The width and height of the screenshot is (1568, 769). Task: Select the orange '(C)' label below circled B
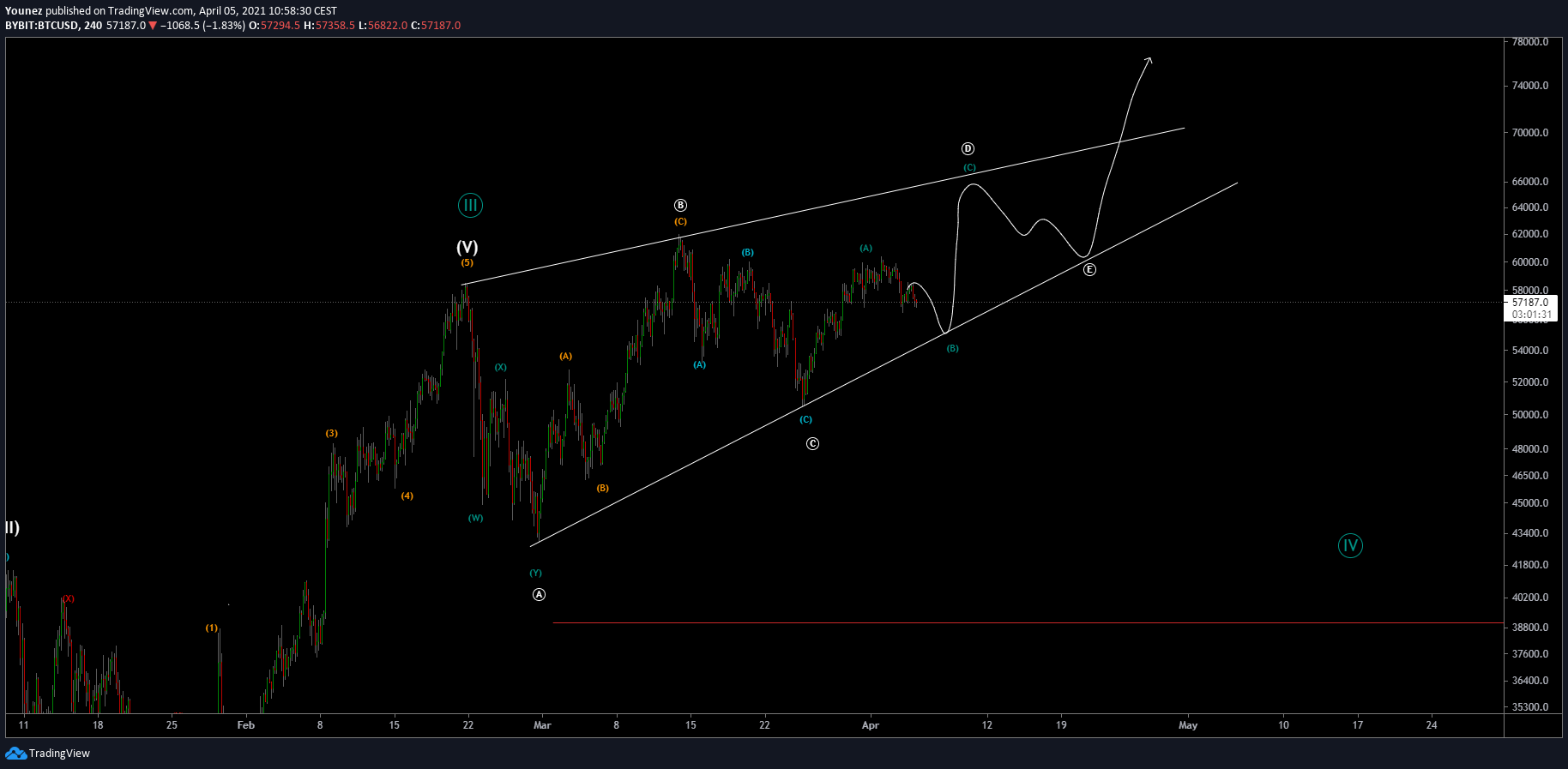click(680, 221)
